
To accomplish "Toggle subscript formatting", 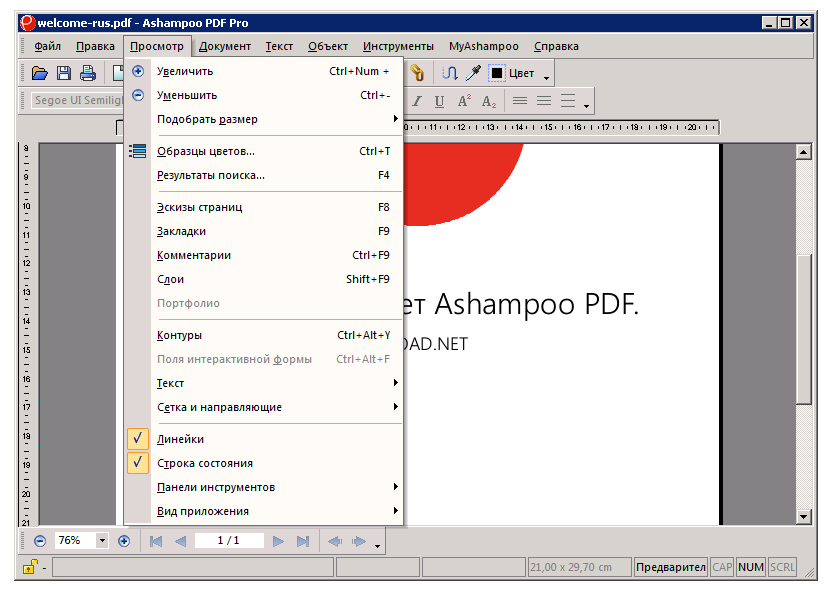I will [487, 101].
